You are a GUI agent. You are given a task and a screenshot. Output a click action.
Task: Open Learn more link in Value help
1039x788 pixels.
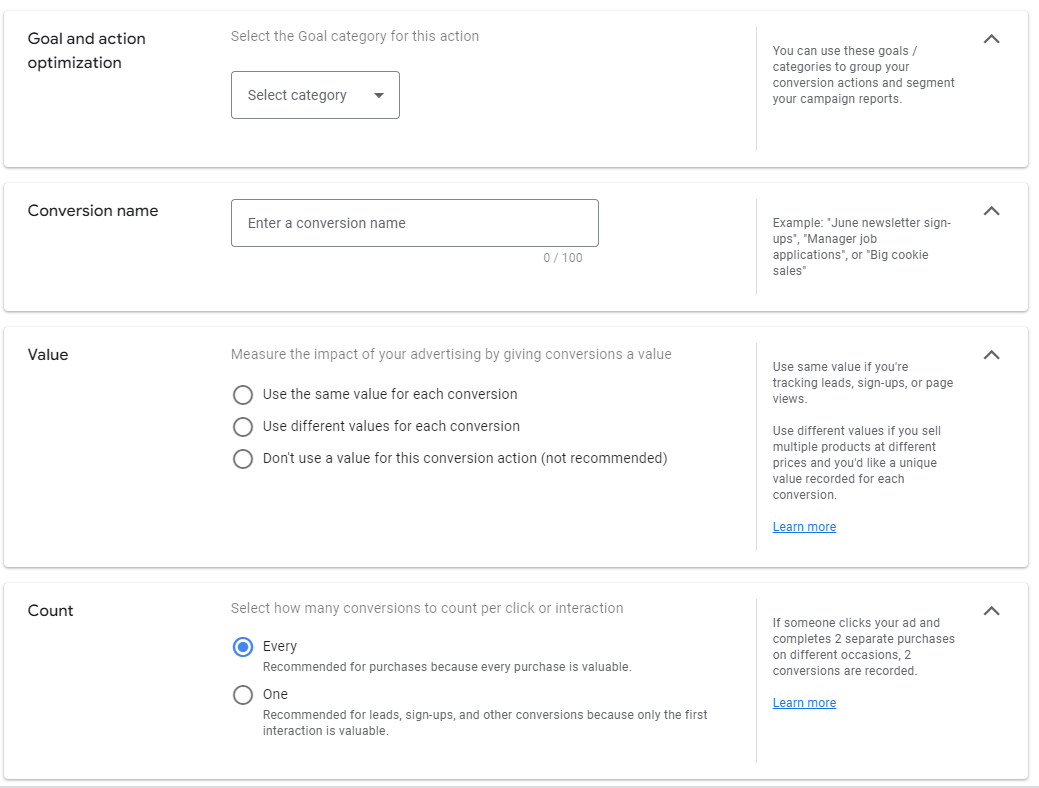(x=804, y=527)
